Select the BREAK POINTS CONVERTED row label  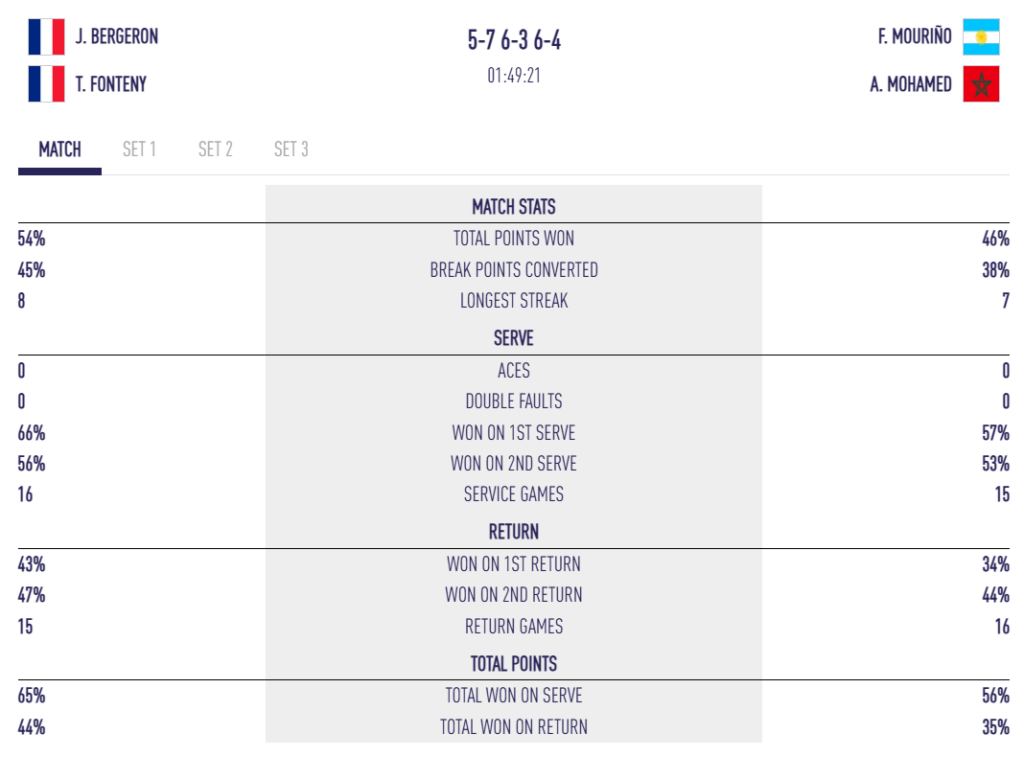tap(514, 270)
